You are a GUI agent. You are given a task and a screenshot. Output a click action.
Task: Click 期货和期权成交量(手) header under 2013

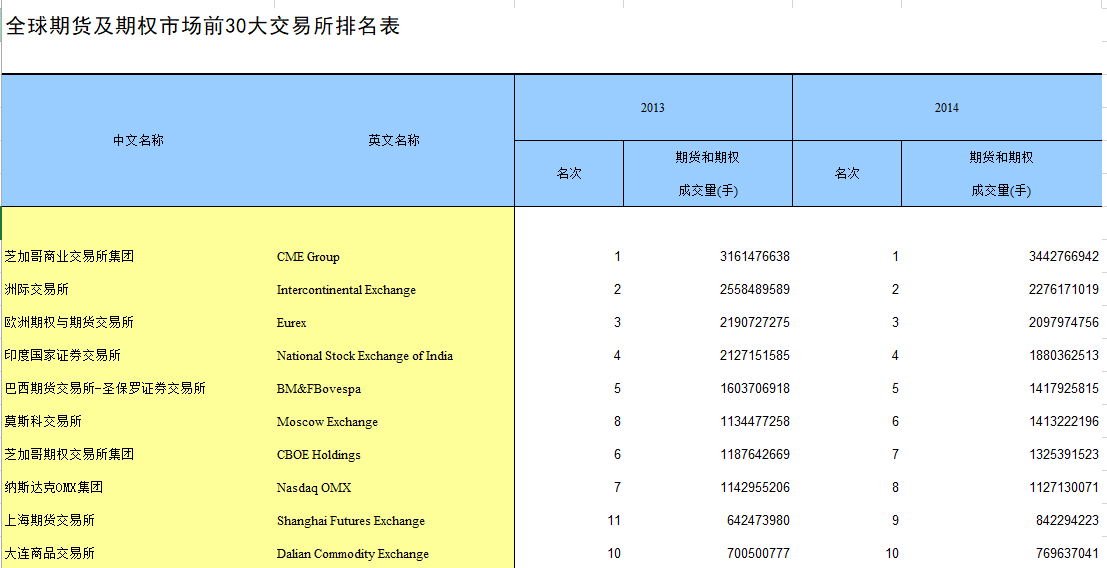tap(707, 174)
